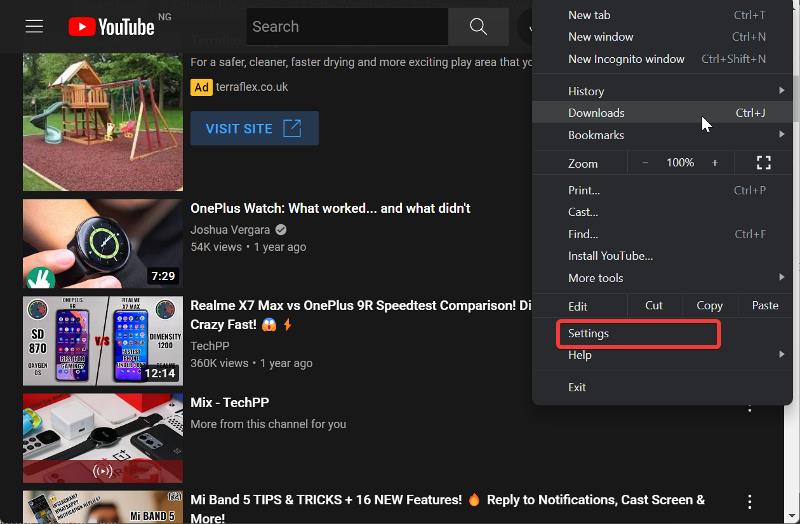Screen dimensions: 800x524
Task: Open options for Mi Band 5 video
Action: point(749,502)
